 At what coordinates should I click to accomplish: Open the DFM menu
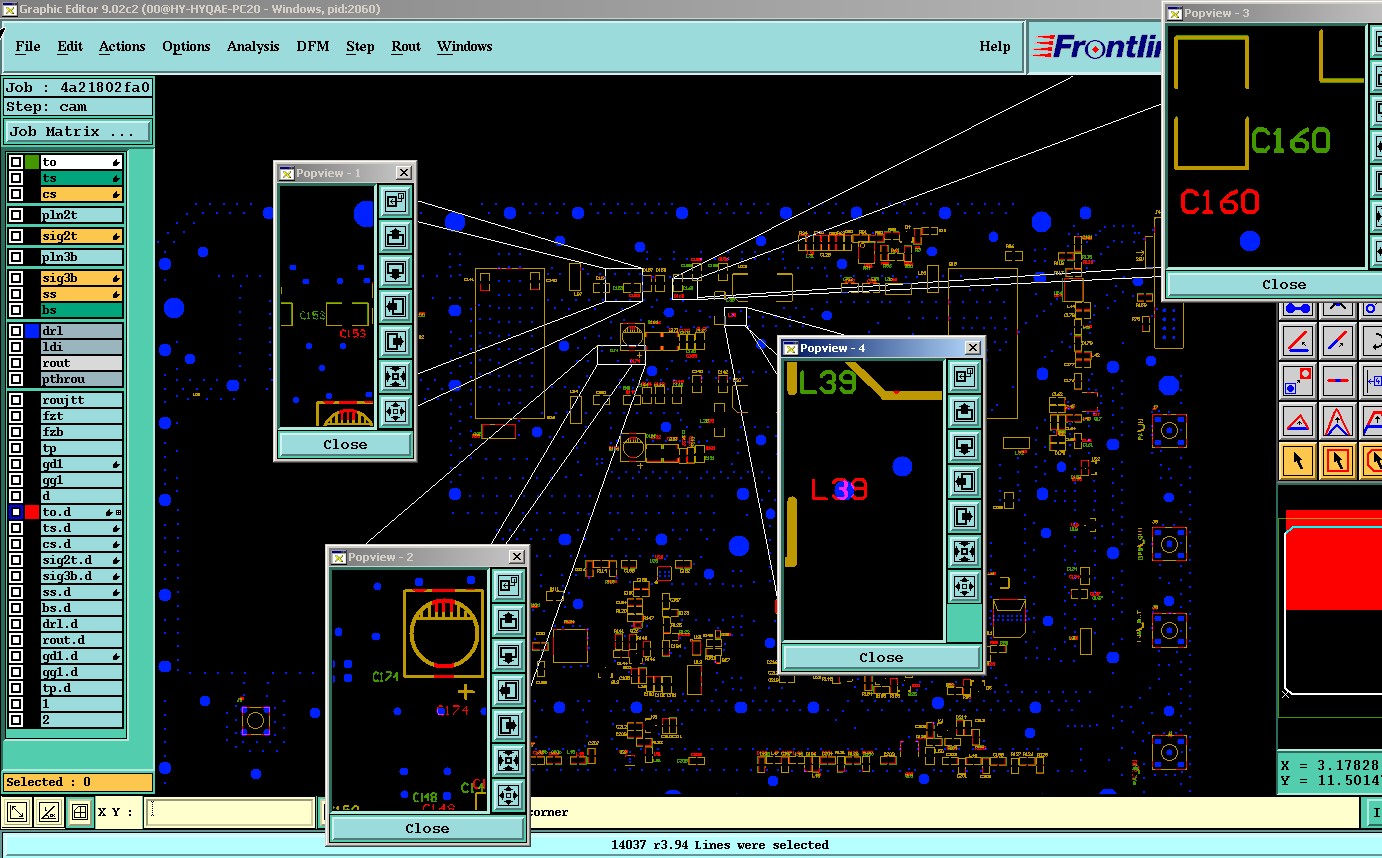313,46
